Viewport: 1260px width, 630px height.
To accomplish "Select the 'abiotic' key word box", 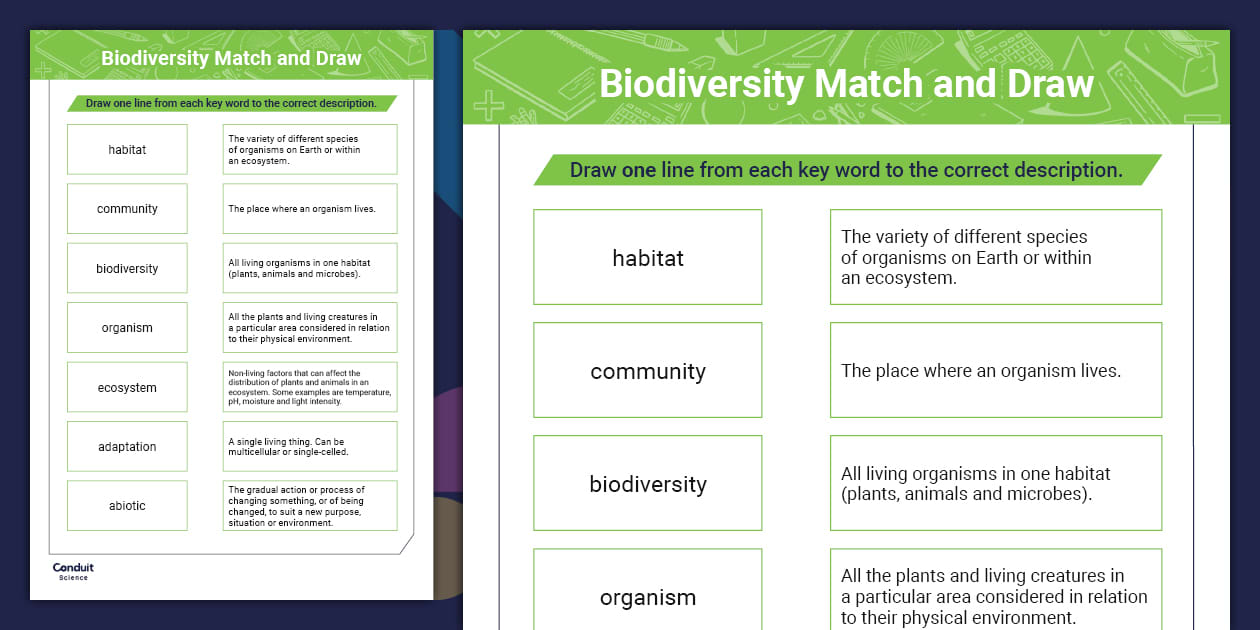I will (127, 505).
